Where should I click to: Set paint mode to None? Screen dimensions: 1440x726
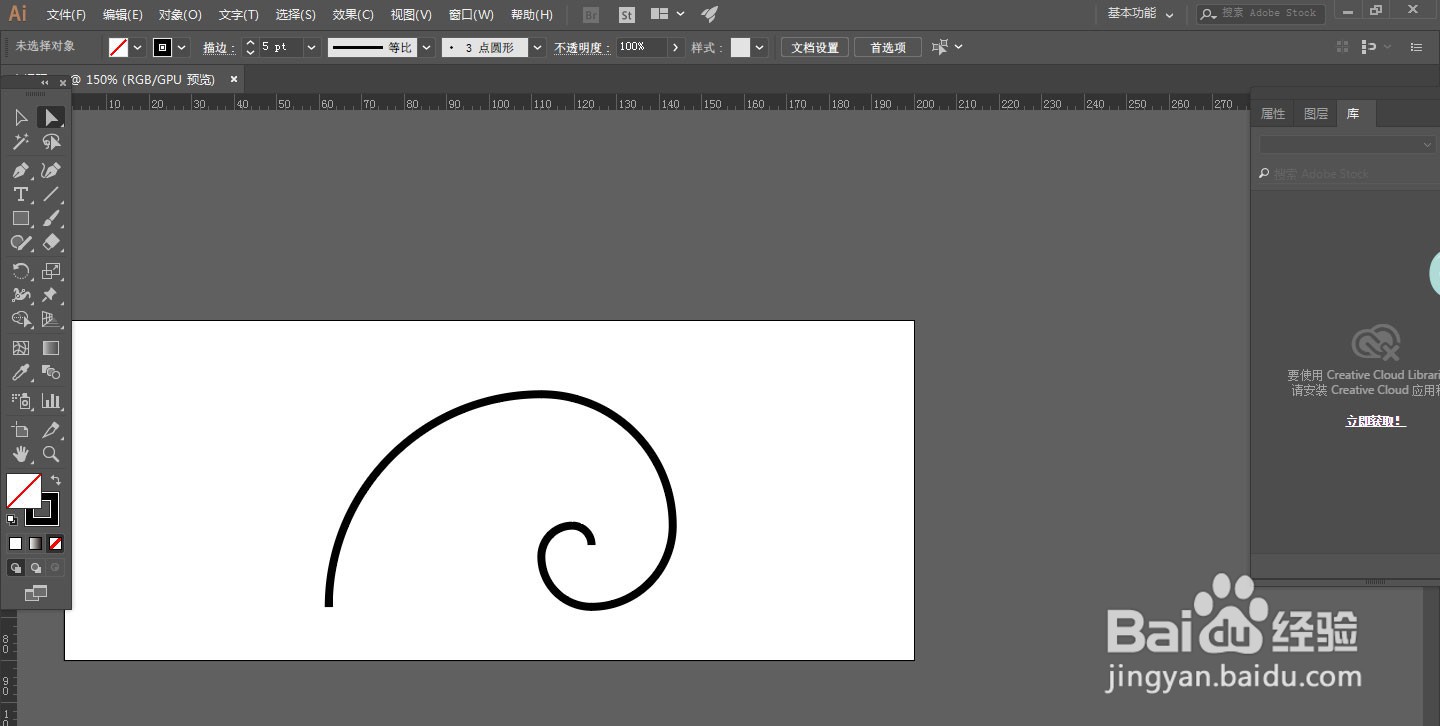[55, 544]
